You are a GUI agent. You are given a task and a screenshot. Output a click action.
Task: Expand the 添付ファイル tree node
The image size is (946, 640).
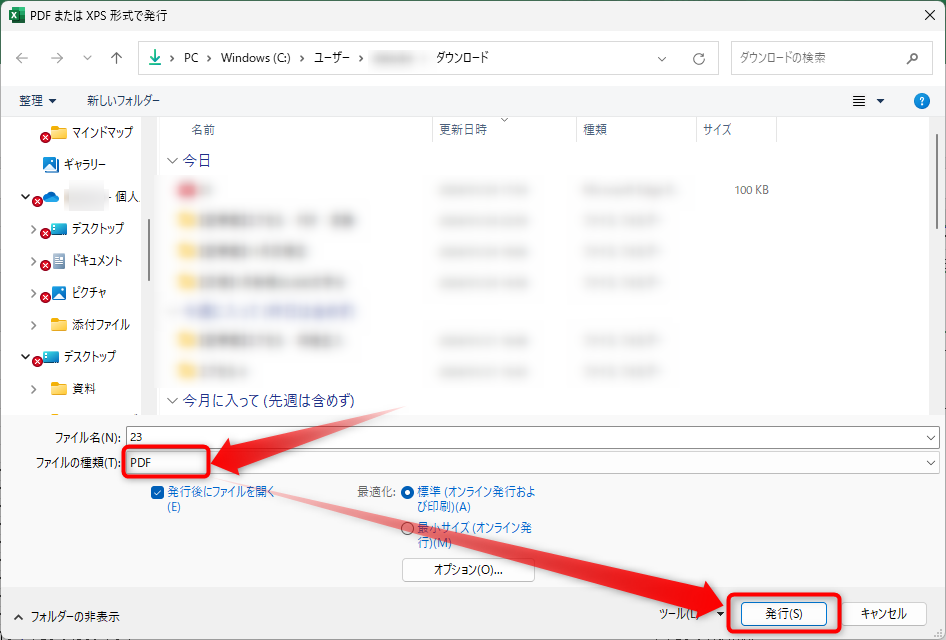(33, 325)
